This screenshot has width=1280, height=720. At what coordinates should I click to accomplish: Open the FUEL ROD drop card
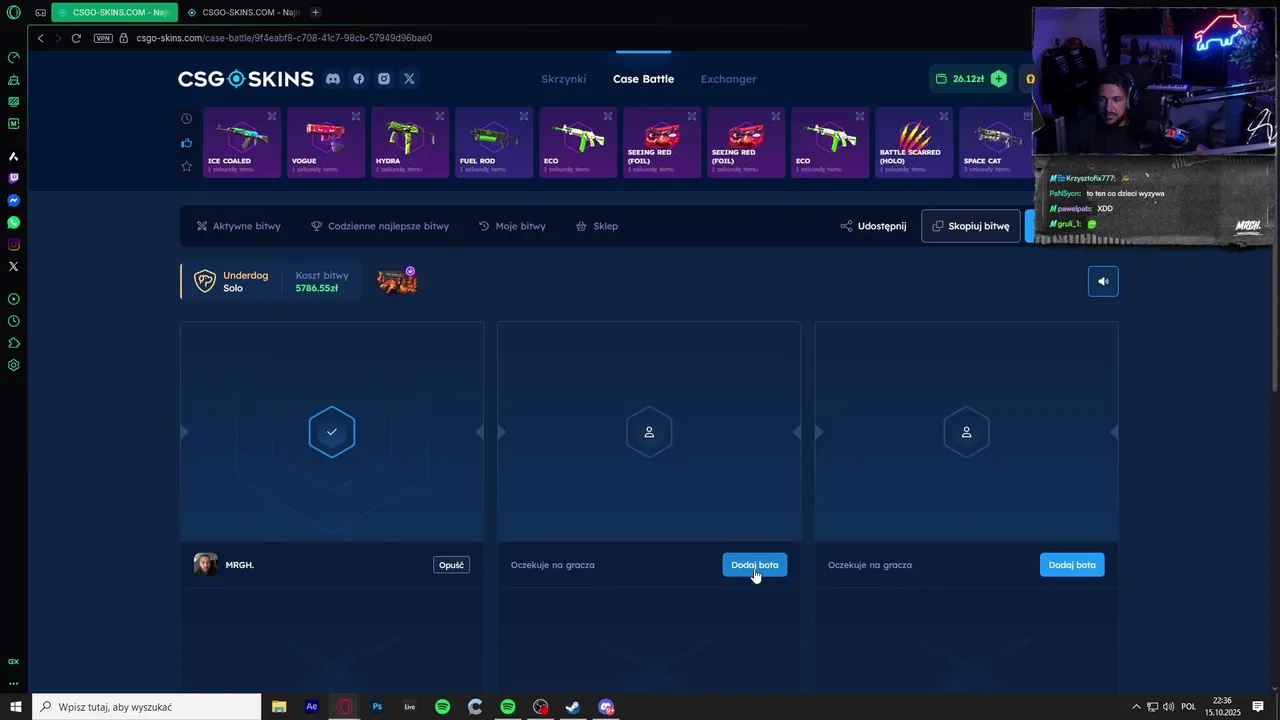click(x=494, y=143)
